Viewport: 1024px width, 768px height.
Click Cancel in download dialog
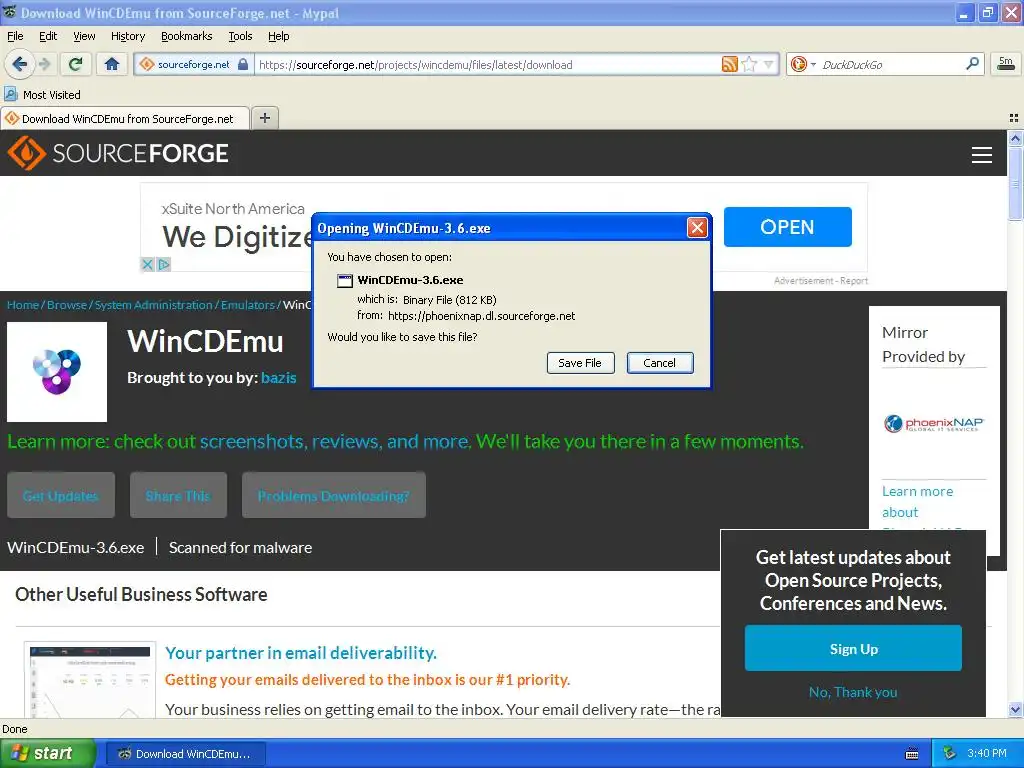pos(660,363)
